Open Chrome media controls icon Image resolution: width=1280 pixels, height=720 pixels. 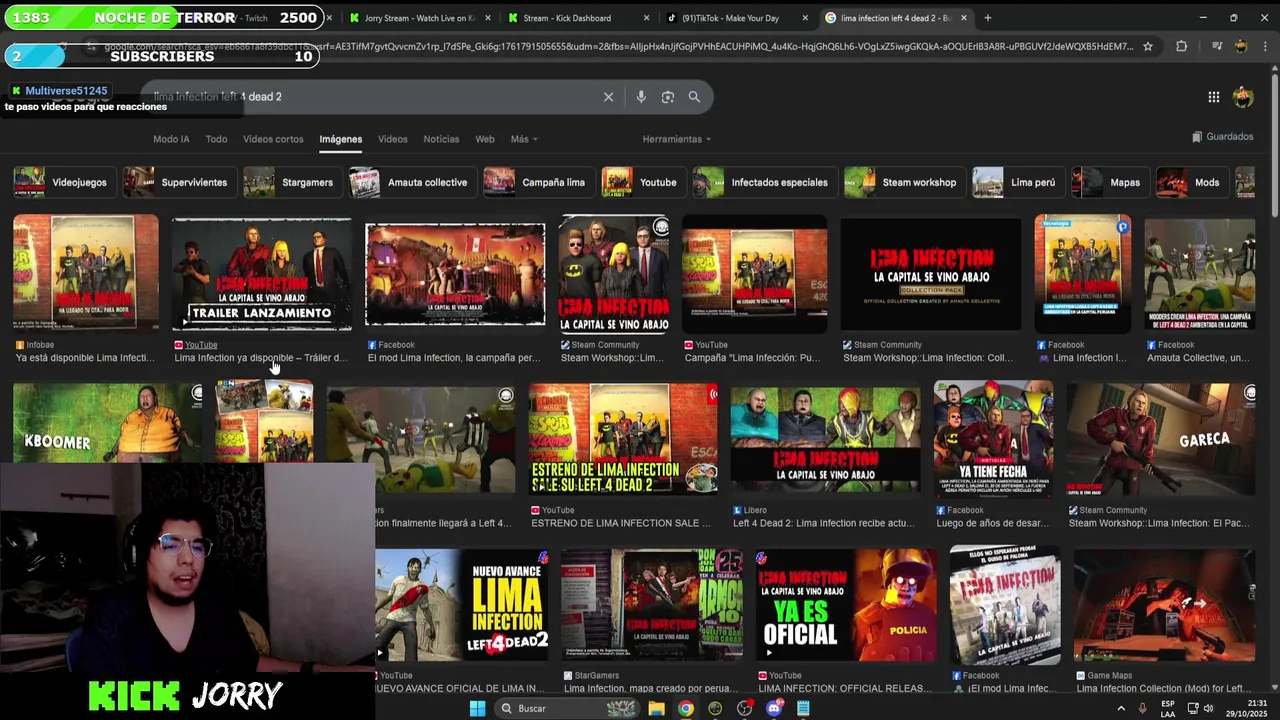pos(1216,46)
